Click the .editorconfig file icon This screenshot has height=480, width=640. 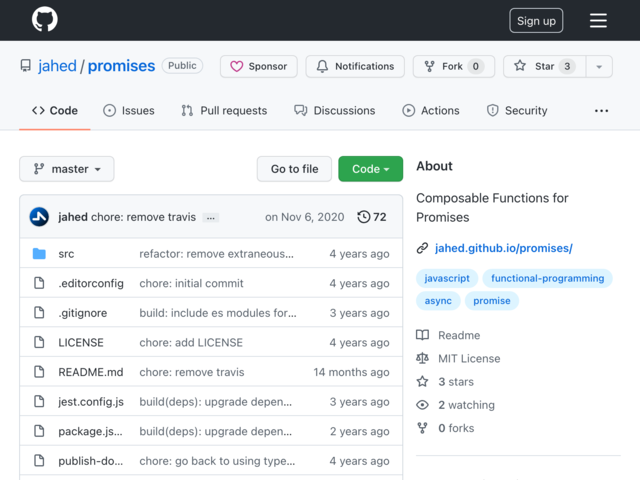(39, 283)
